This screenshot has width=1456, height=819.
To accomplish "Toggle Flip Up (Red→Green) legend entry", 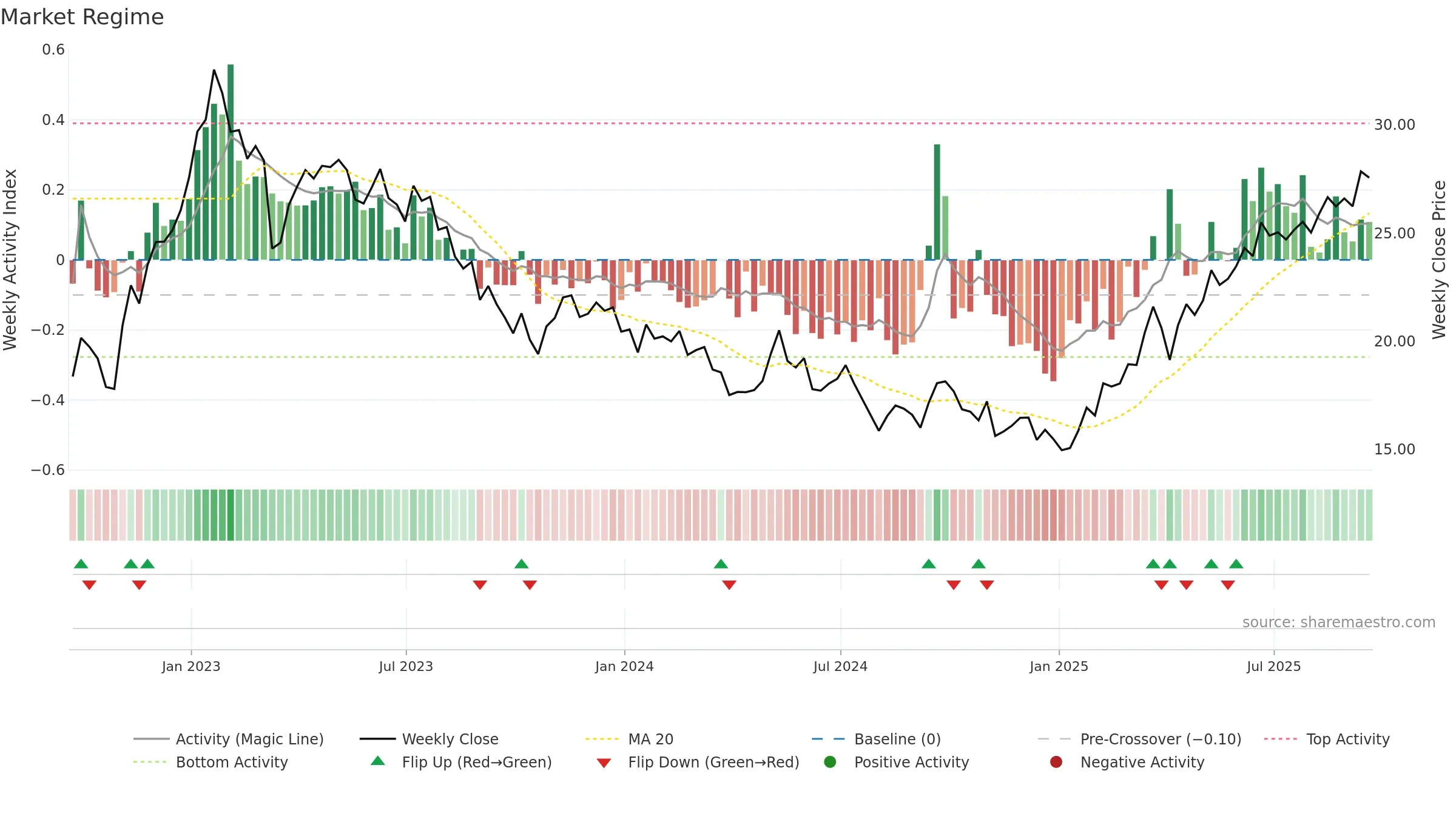I will 461,762.
